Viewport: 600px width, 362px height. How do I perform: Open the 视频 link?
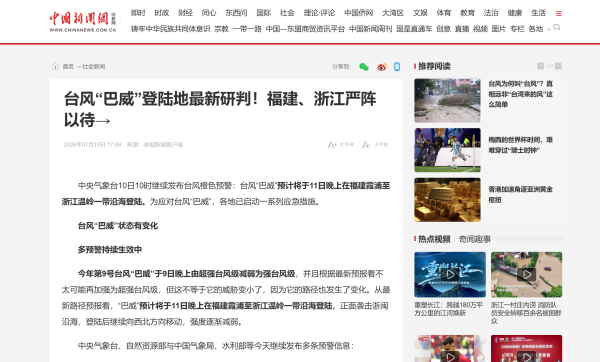tap(480, 29)
